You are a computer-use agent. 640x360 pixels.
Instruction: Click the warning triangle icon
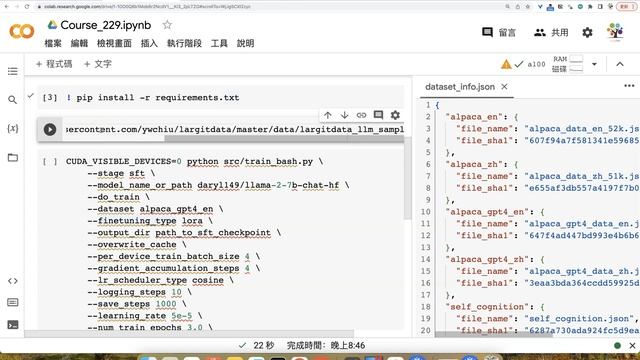506,64
